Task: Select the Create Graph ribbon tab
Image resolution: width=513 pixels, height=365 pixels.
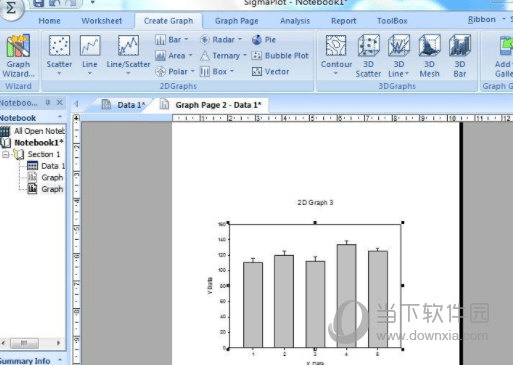Action: click(168, 21)
